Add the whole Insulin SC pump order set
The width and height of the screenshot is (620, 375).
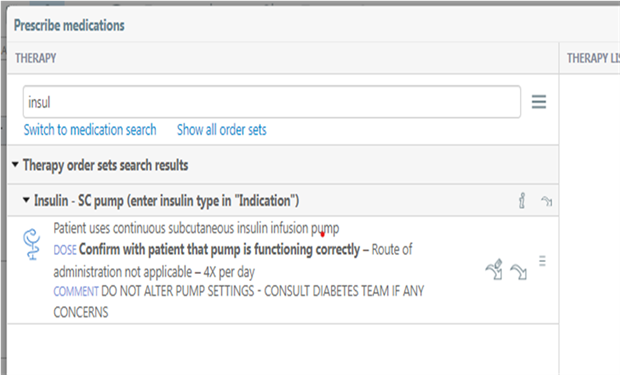coord(546,201)
